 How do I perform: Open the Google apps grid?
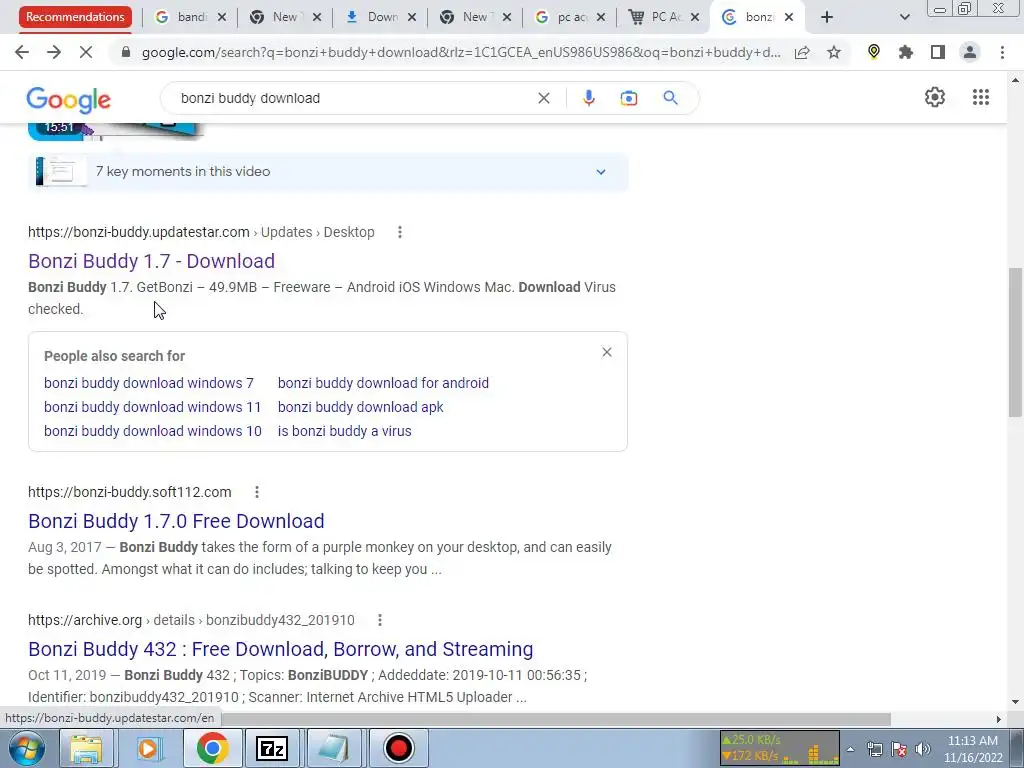pyautogui.click(x=981, y=97)
